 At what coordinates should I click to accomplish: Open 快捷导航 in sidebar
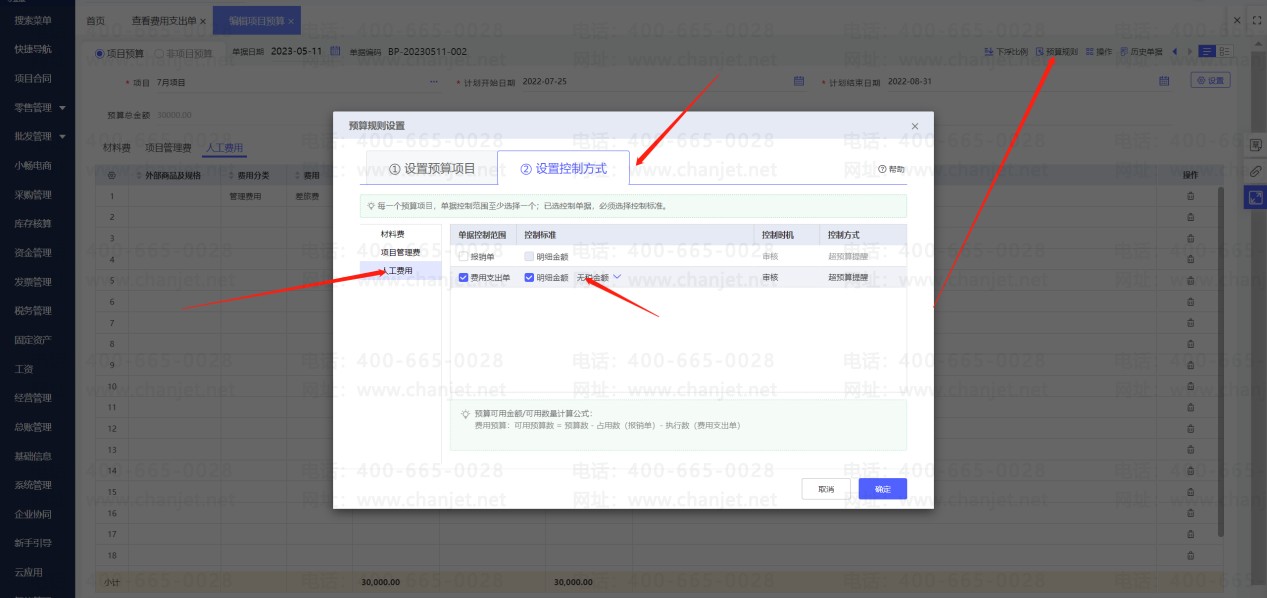pyautogui.click(x=33, y=49)
